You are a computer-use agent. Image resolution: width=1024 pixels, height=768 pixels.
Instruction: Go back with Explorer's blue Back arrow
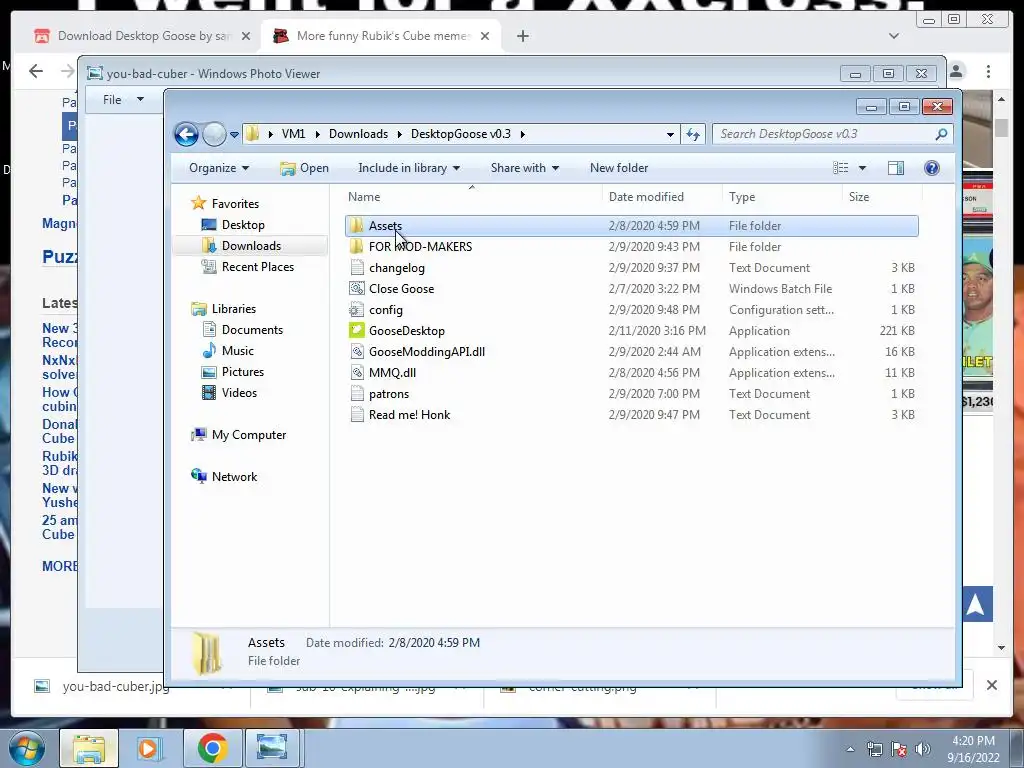[186, 135]
